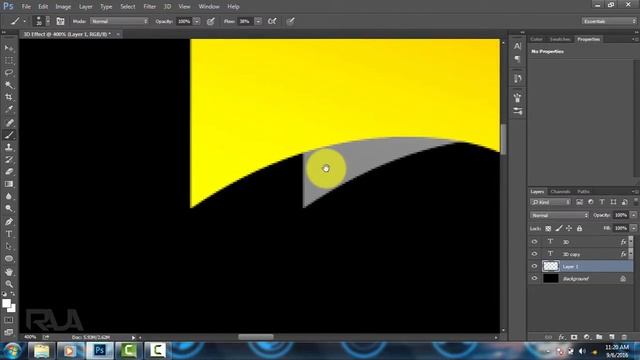Open layer Opacity dropdown arrow
Image resolution: width=640 pixels, height=360 pixels.
[x=633, y=215]
